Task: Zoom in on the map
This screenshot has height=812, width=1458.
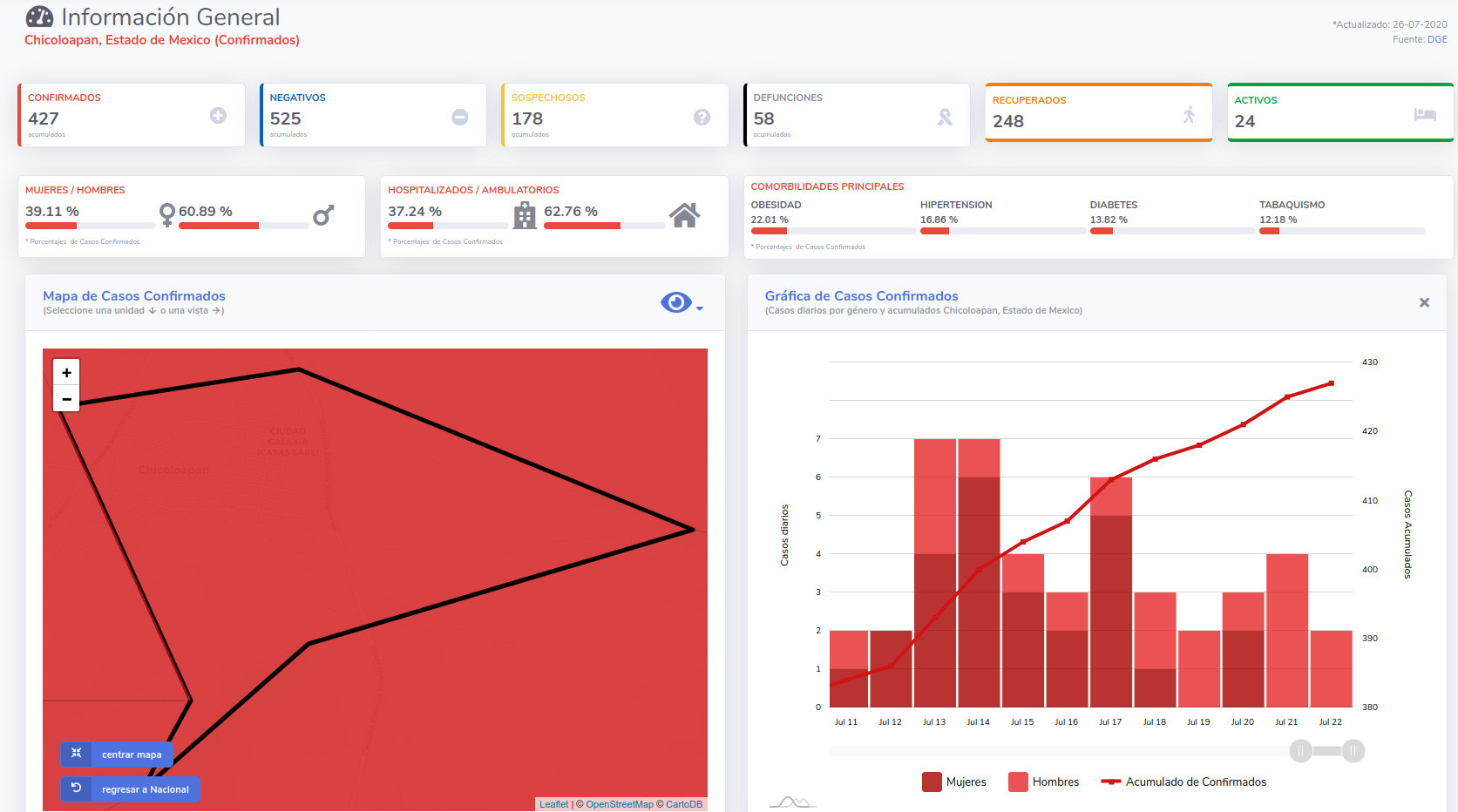Action: 66,372
